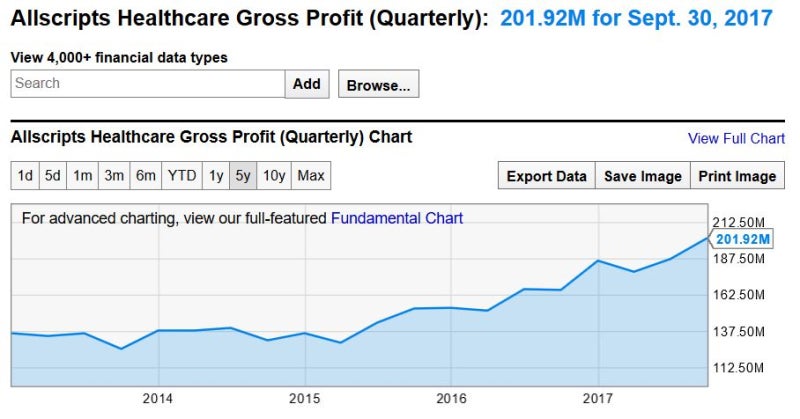Select the 5d time range
The image size is (800, 419).
click(x=53, y=176)
